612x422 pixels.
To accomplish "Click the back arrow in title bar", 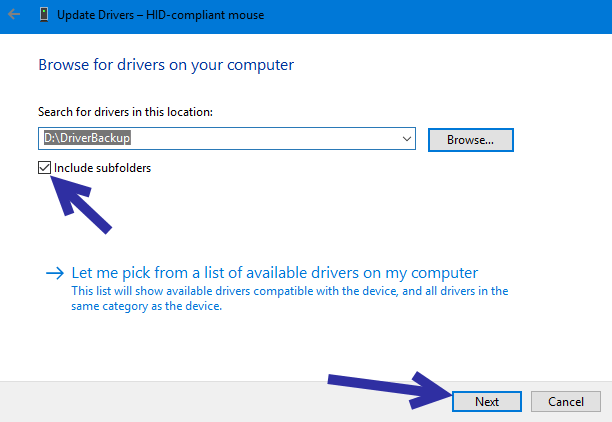I will point(14,15).
